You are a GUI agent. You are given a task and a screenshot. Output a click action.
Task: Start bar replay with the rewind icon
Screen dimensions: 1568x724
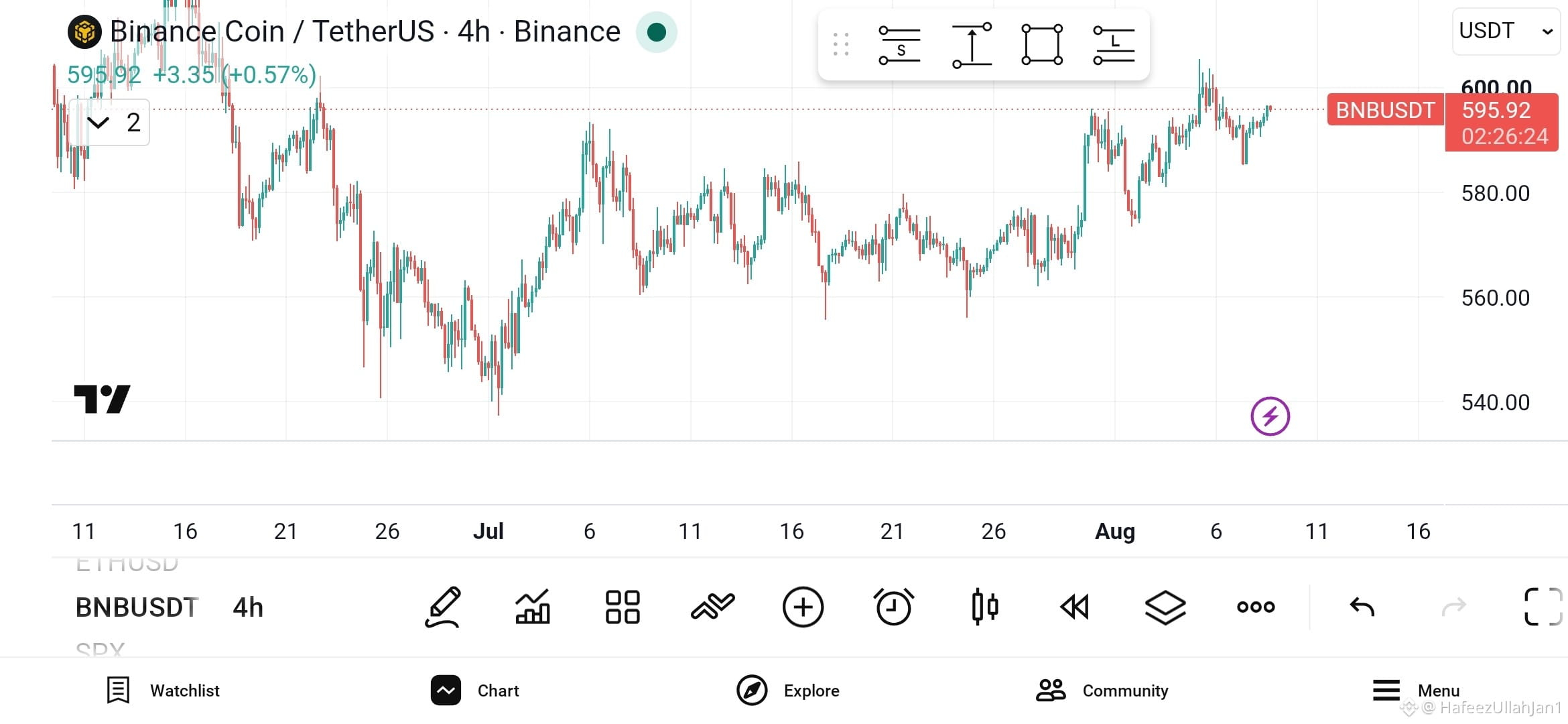(1075, 607)
